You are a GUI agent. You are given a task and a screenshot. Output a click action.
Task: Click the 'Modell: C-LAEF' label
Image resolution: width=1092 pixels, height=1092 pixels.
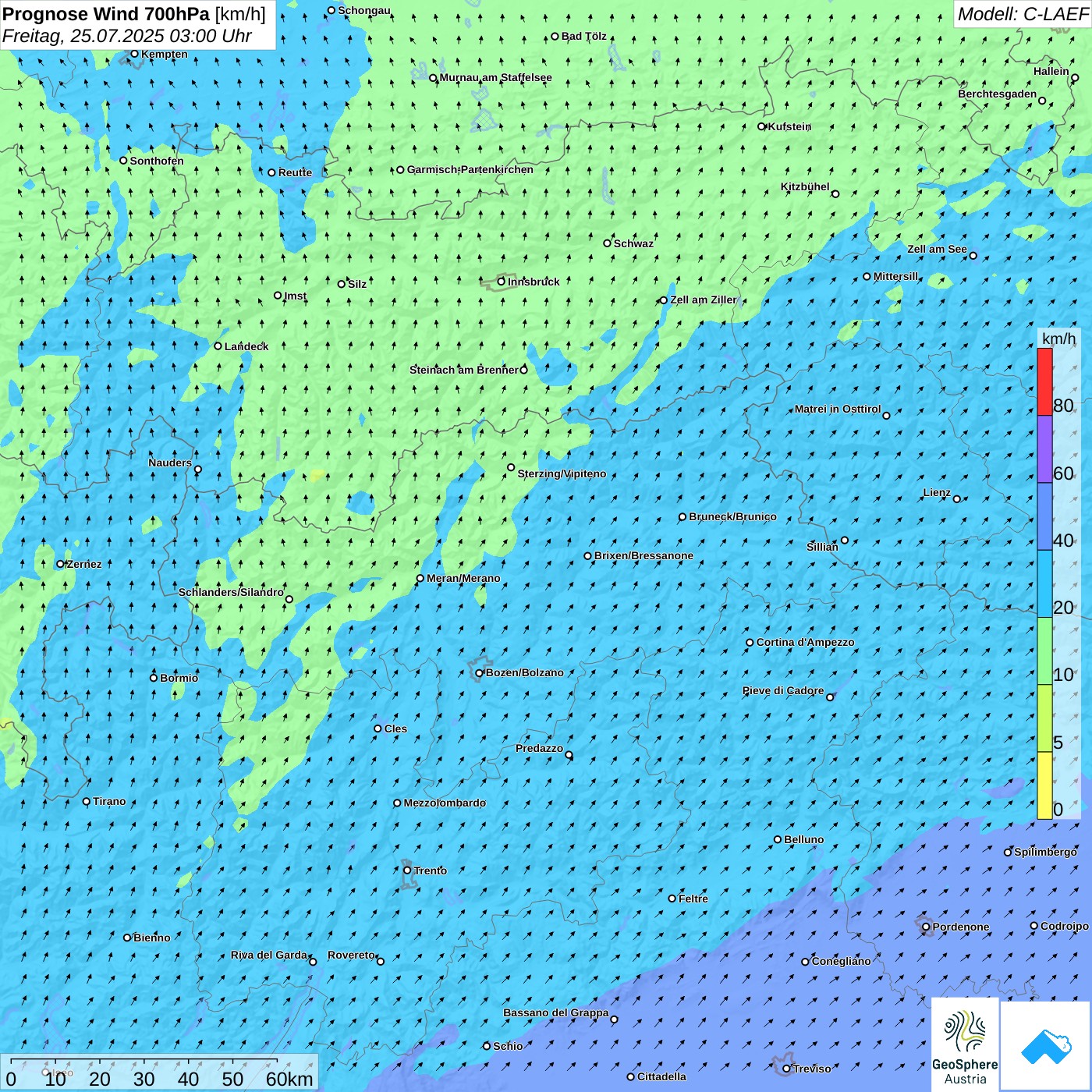1023,14
